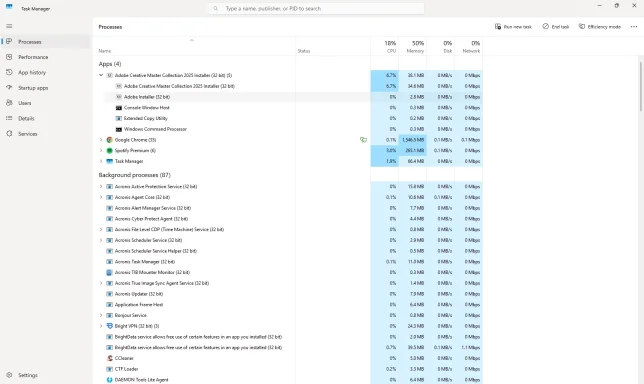
Task: Click the End task button
Action: pyautogui.click(x=556, y=27)
